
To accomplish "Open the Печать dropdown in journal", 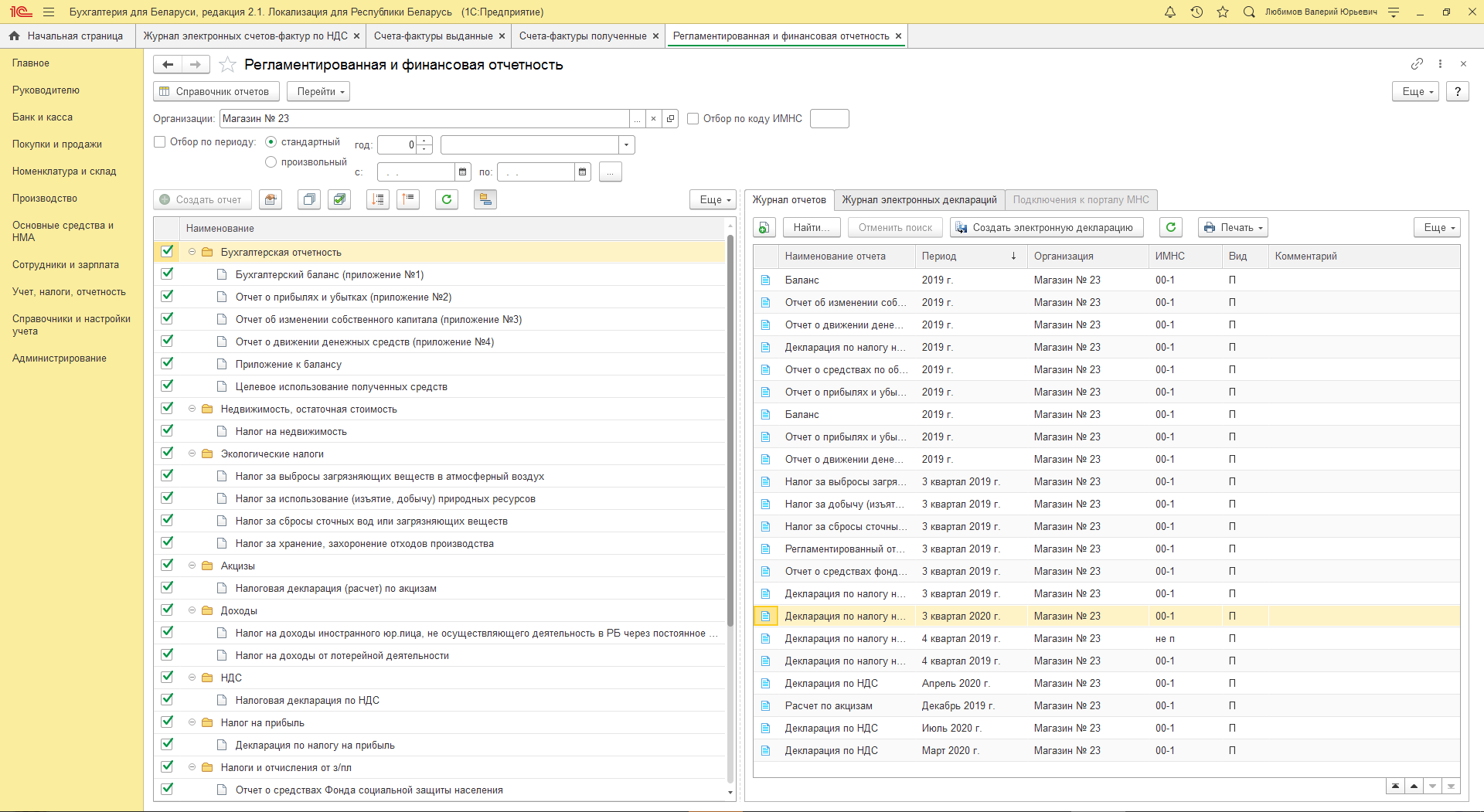I will [1233, 227].
